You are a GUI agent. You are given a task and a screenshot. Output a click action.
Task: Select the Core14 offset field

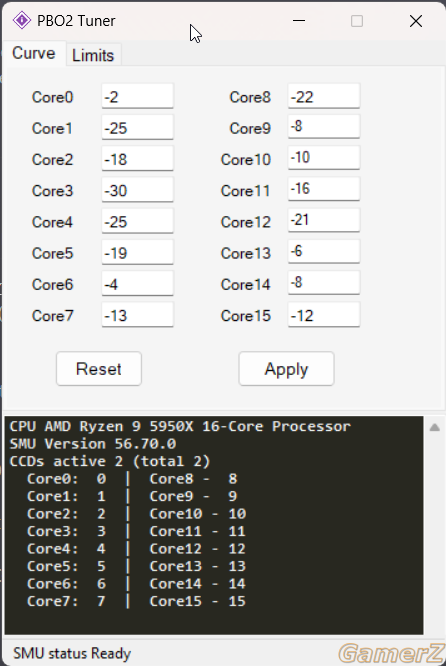pos(324,283)
